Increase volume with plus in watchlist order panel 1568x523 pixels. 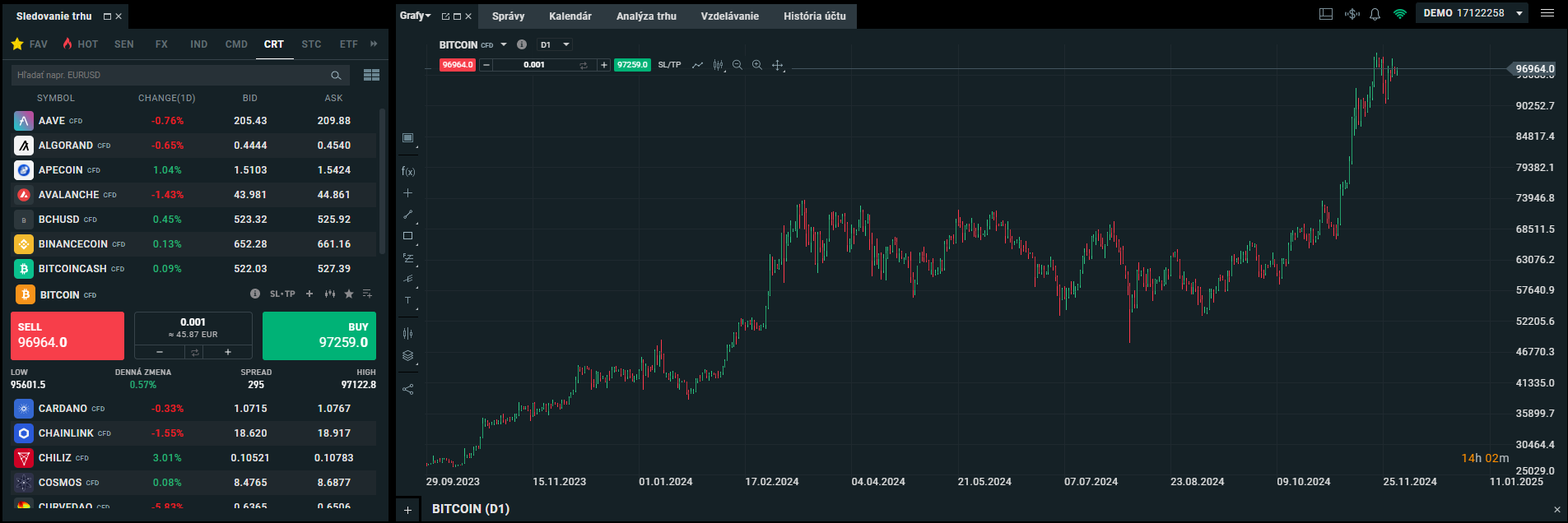pos(228,352)
